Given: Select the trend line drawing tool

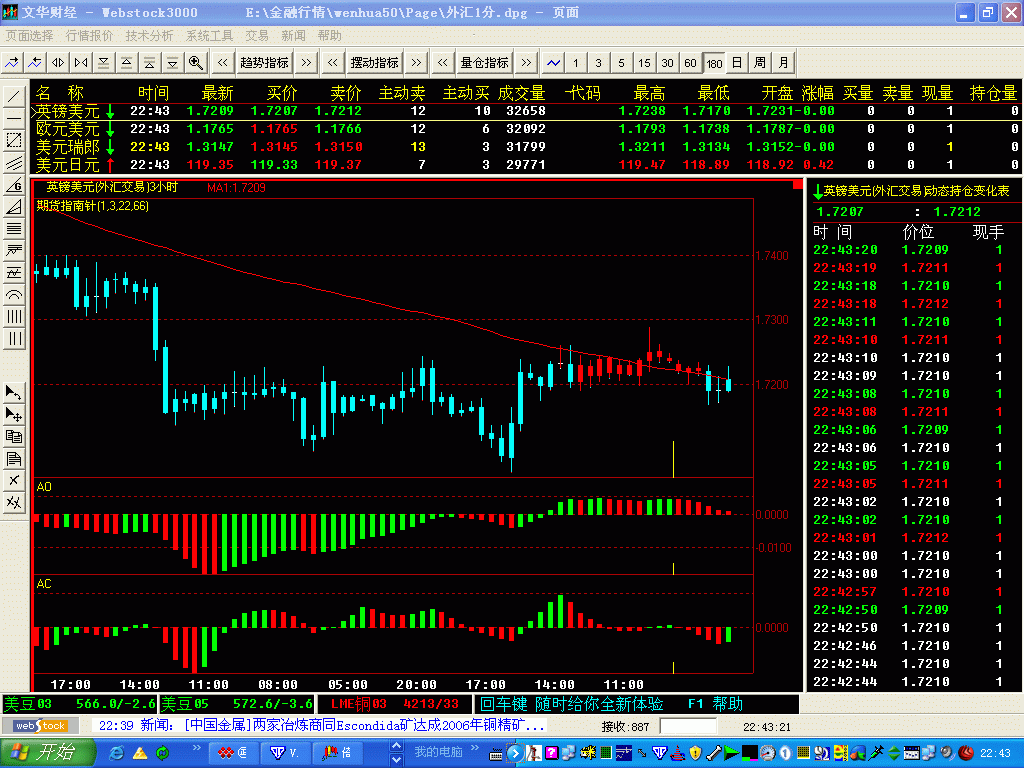Looking at the screenshot, I should coord(14,97).
